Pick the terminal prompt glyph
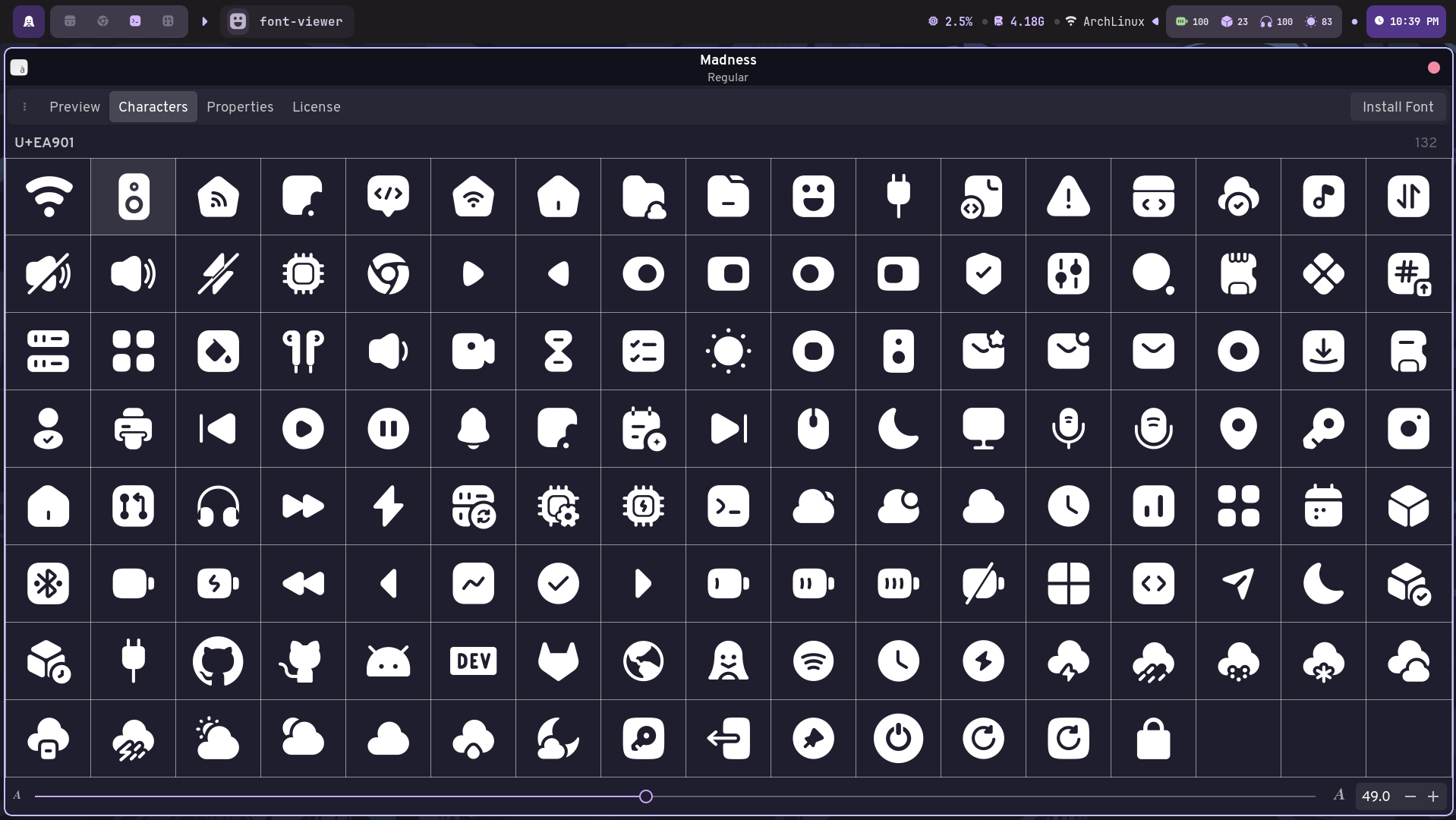 point(729,506)
